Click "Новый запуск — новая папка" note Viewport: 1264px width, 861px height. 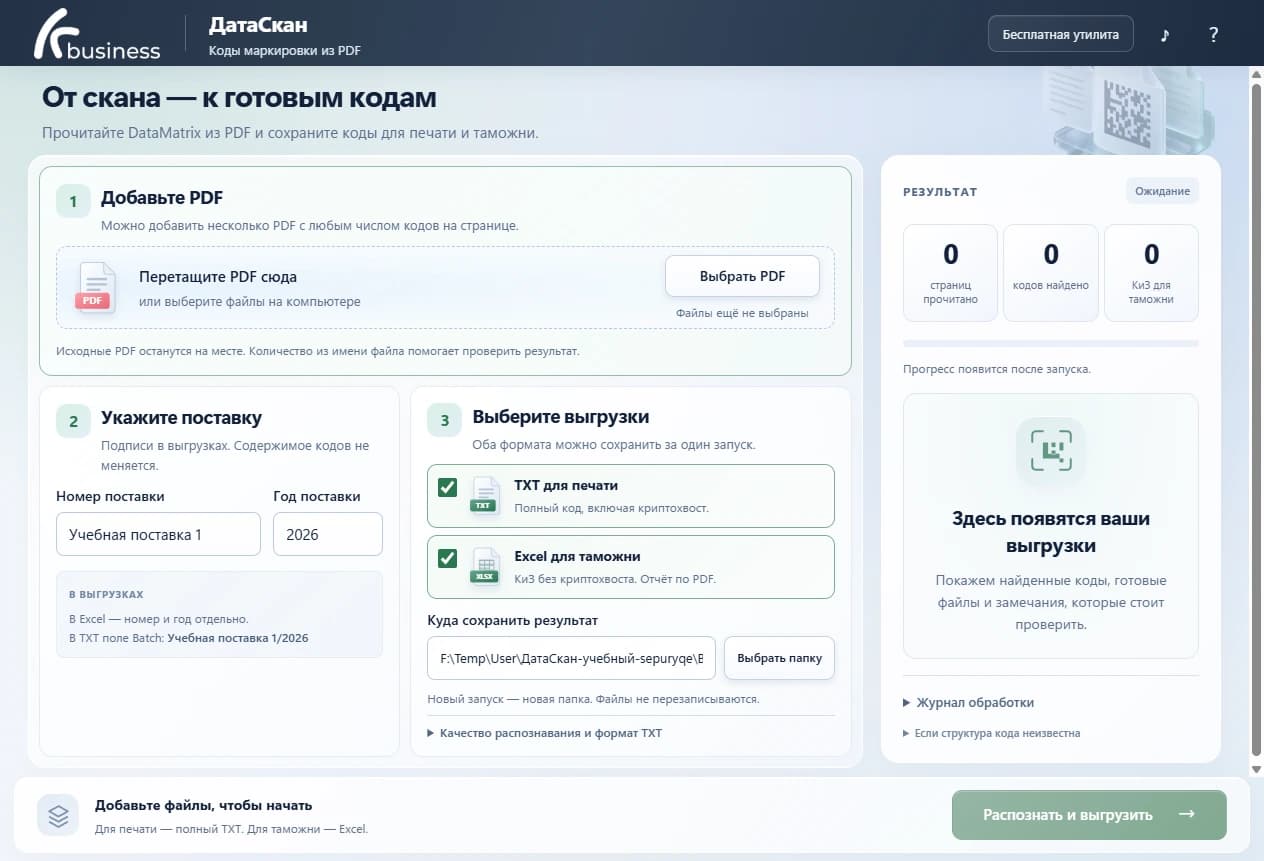click(593, 699)
